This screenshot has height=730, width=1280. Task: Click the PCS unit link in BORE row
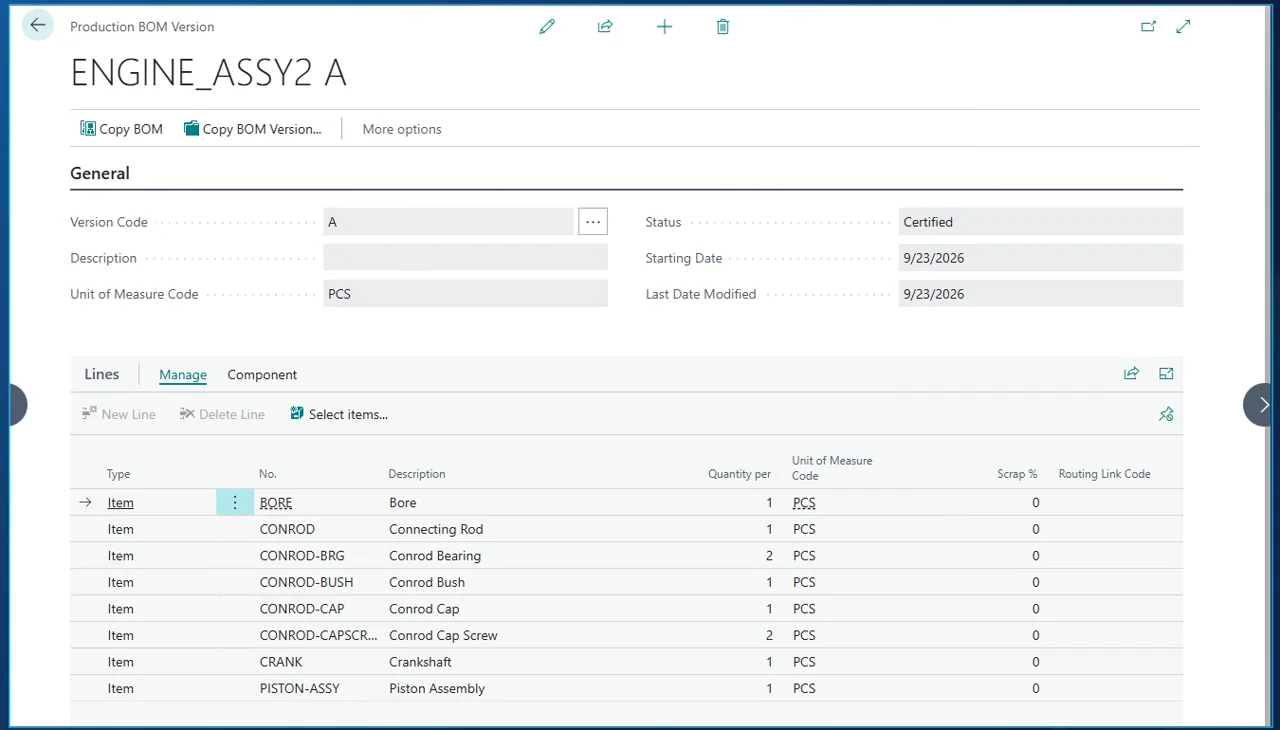[x=804, y=503]
